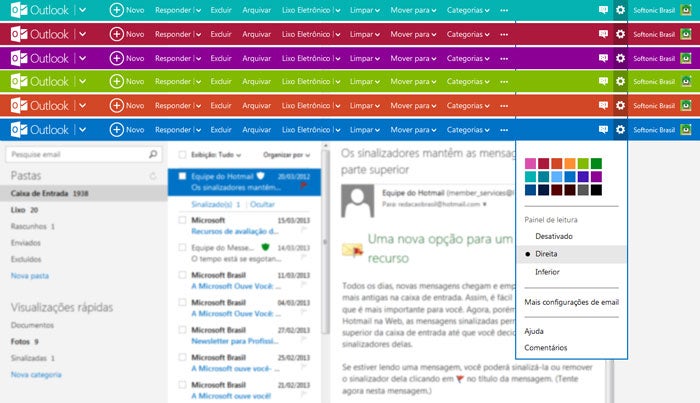The height and width of the screenshot is (403, 700).
Task: Check the select-all box beside Exibição
Action: pos(180,155)
